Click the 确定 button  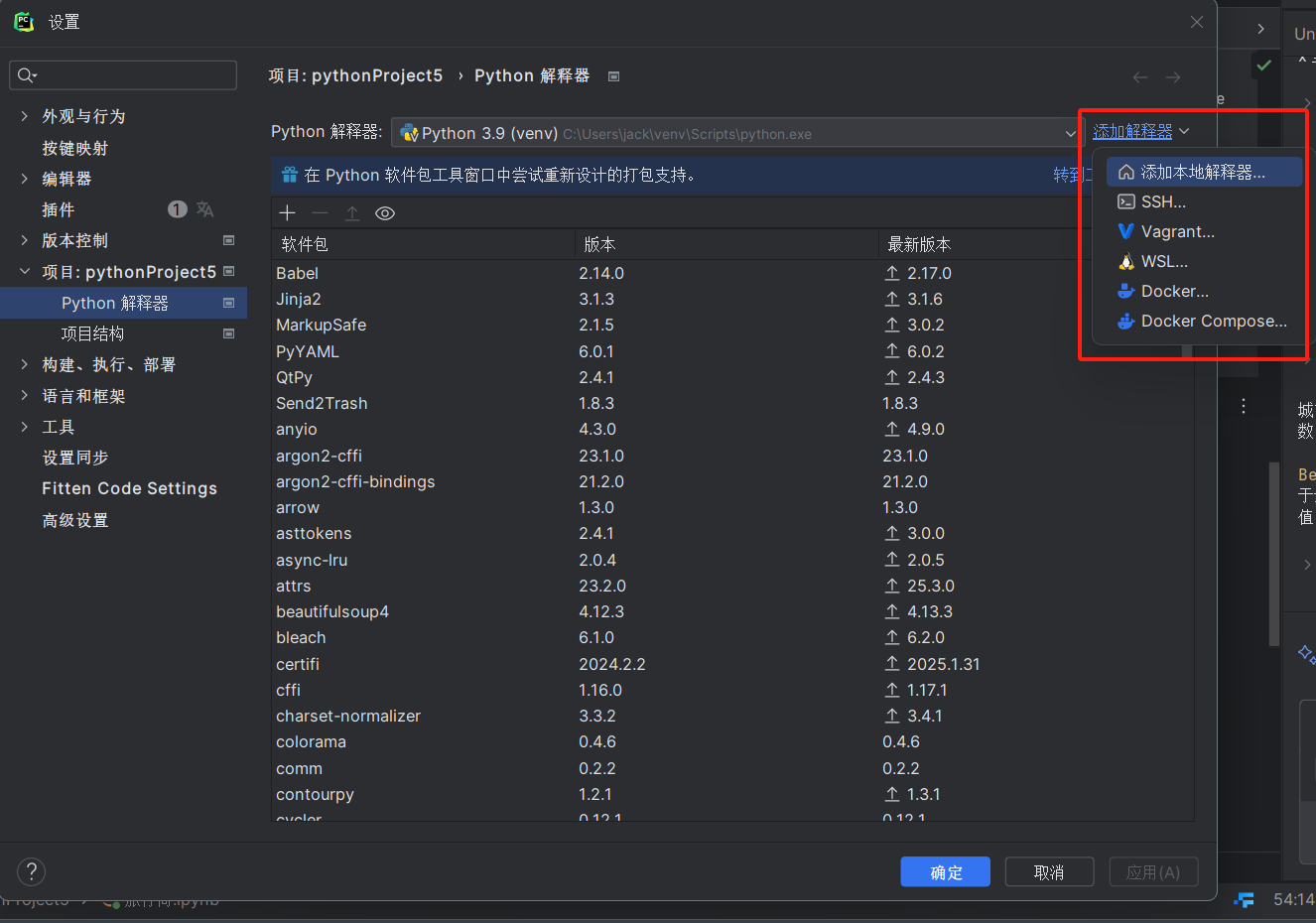click(x=946, y=872)
